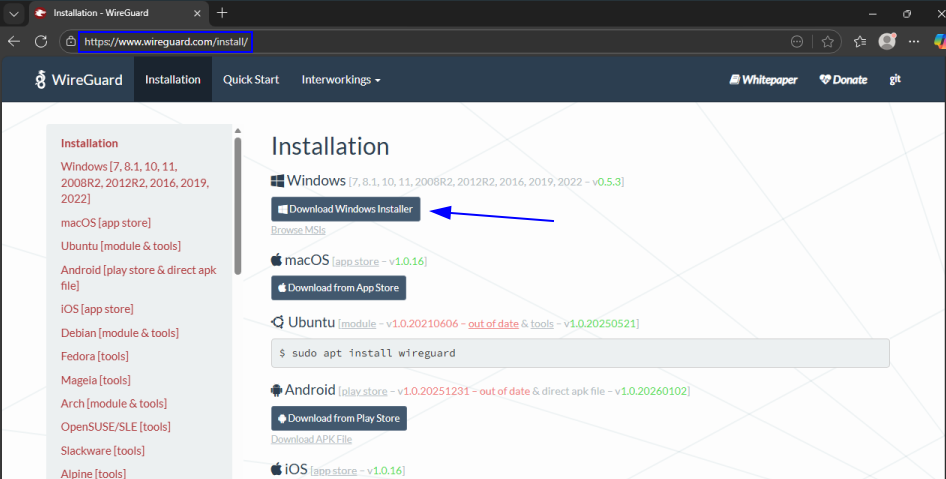Image resolution: width=946 pixels, height=479 pixels.
Task: Jump to Fedora [tools] in sidebar
Action: click(x=95, y=357)
